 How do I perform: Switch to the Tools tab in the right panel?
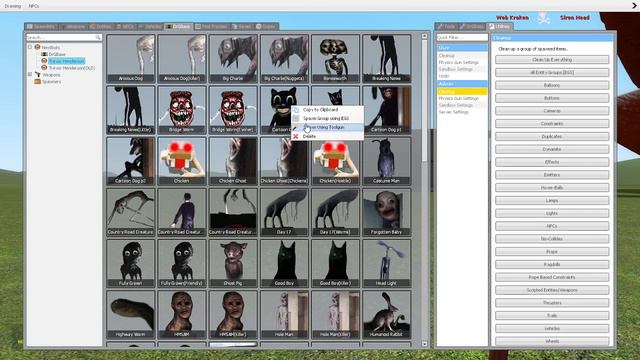[446, 27]
